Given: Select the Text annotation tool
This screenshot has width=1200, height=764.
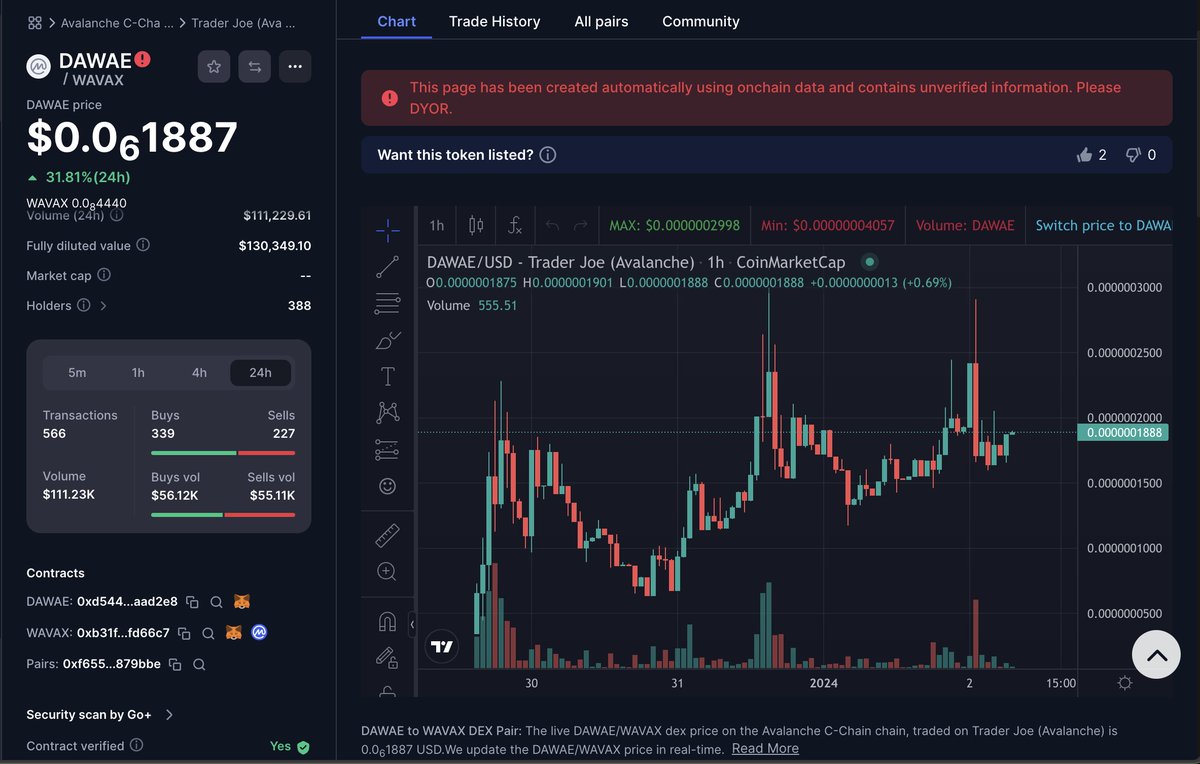Looking at the screenshot, I should [387, 376].
